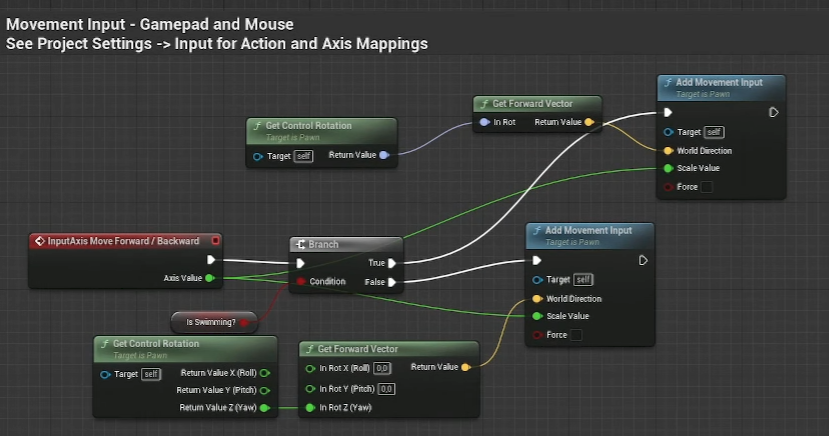Click the Branch True exec output pin
This screenshot has width=829, height=436.
click(392, 263)
